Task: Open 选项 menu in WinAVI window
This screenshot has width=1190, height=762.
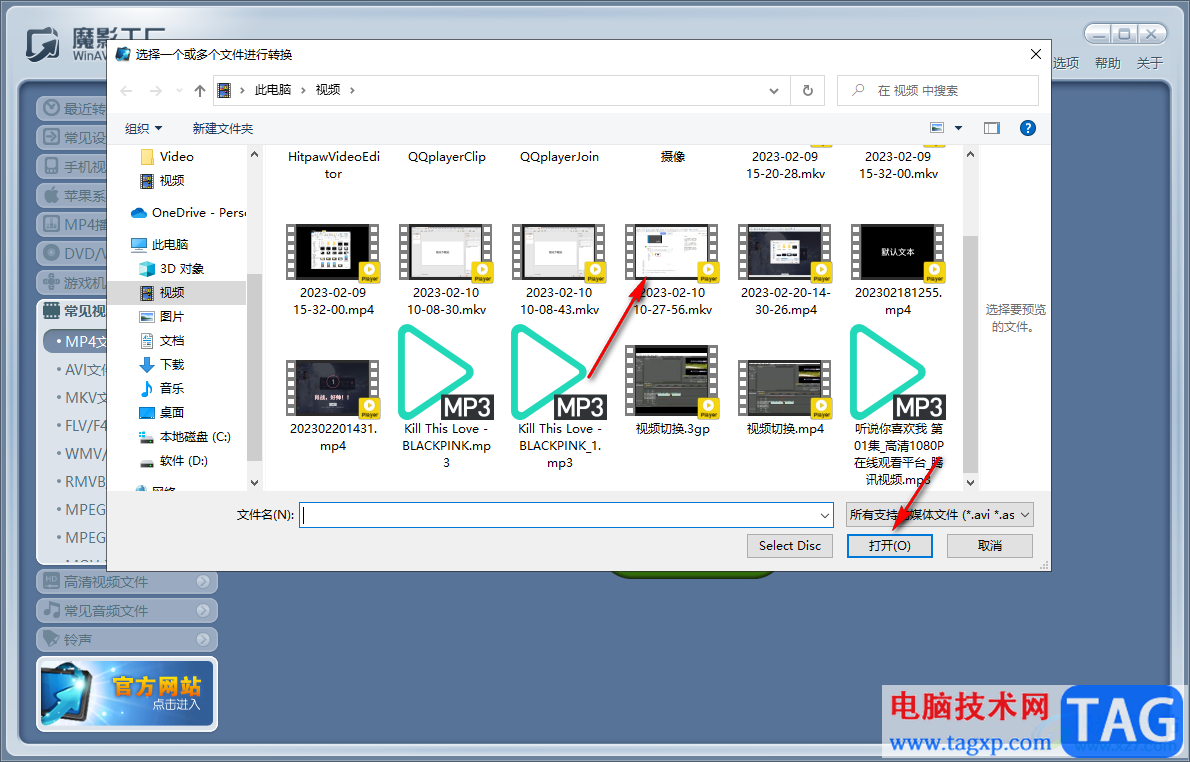Action: tap(1066, 63)
